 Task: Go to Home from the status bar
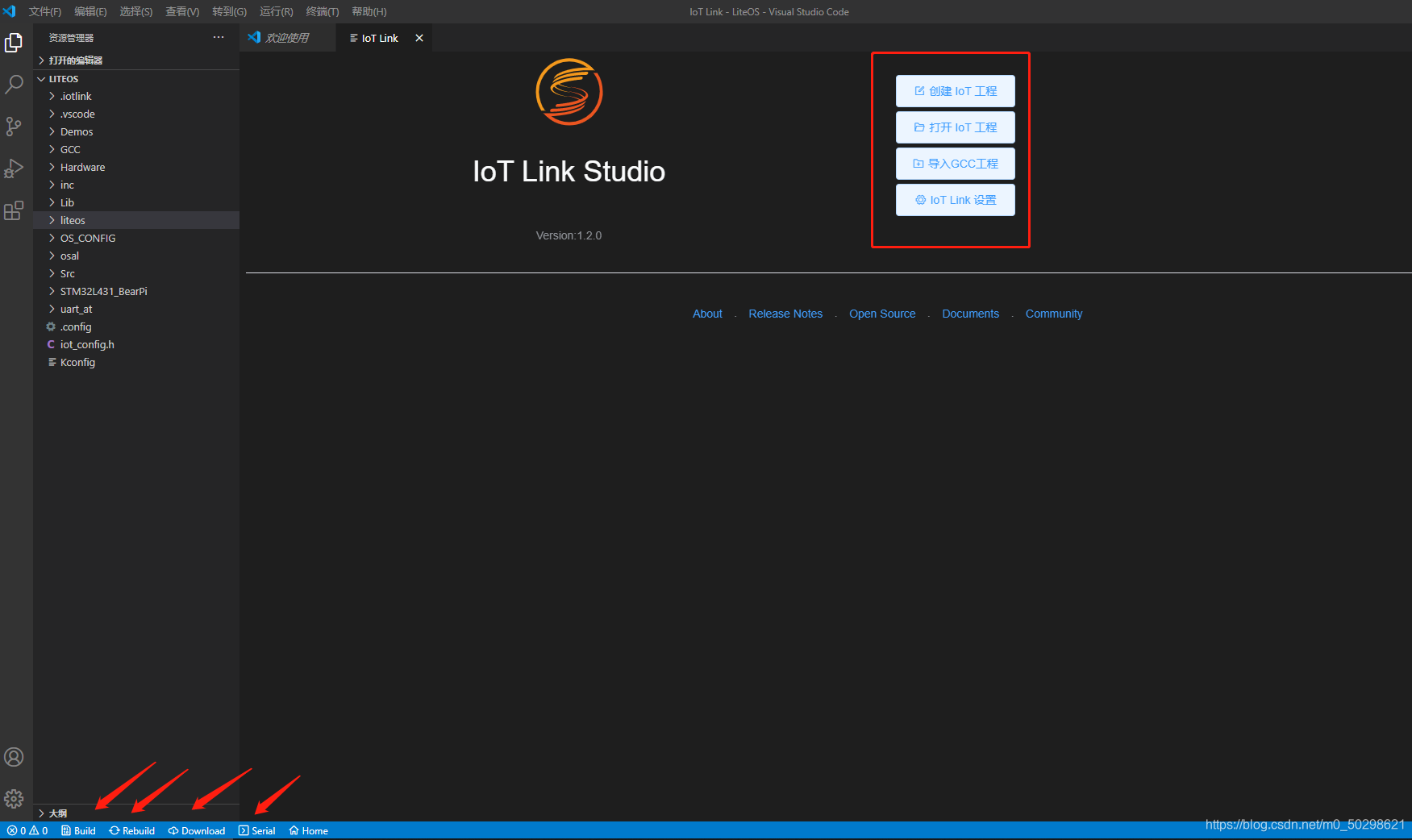point(309,831)
